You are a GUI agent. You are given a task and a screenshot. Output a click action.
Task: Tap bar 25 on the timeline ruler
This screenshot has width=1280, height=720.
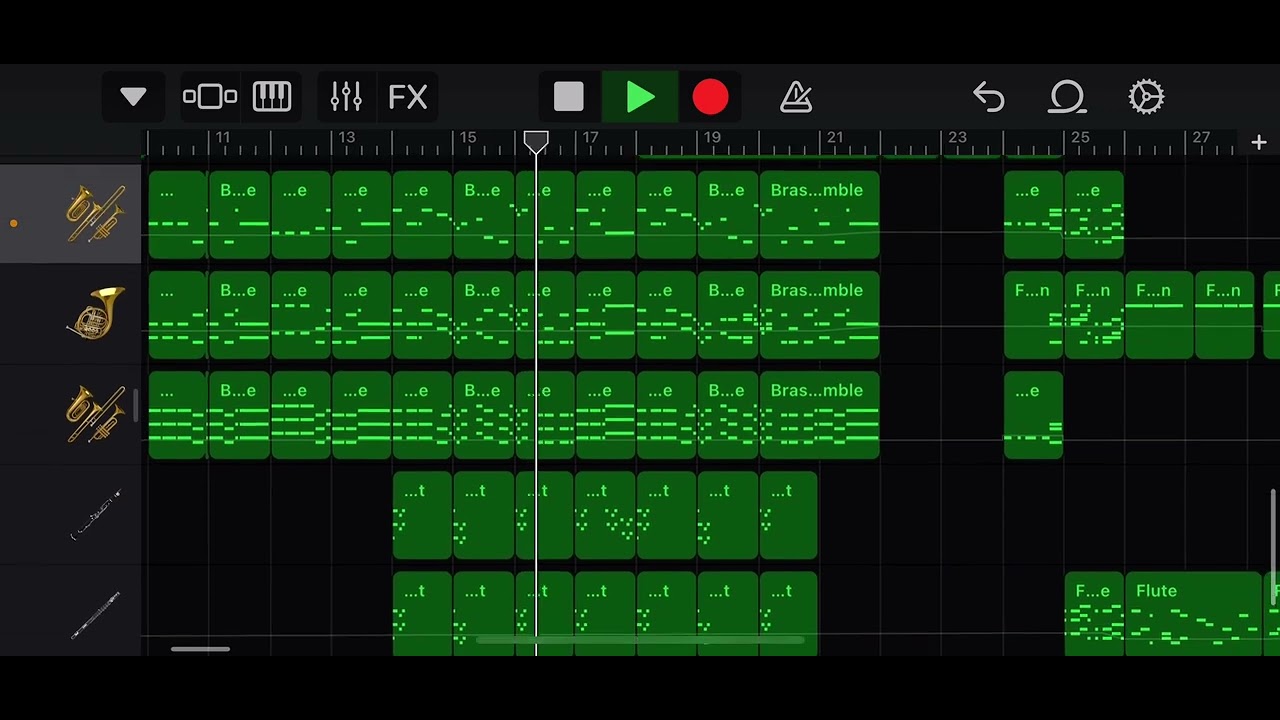pos(1080,137)
